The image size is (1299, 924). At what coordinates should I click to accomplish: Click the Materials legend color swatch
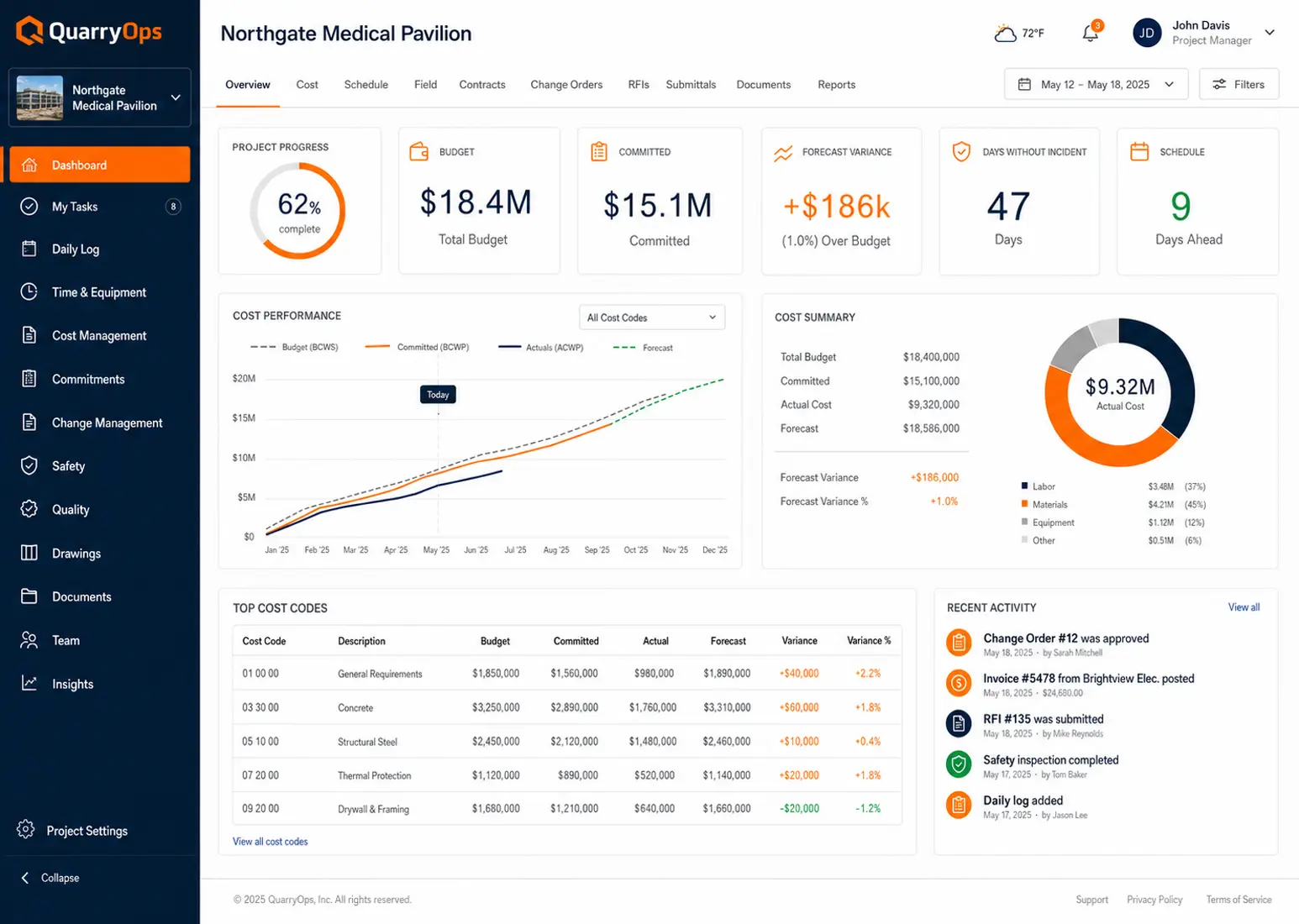coord(1024,504)
